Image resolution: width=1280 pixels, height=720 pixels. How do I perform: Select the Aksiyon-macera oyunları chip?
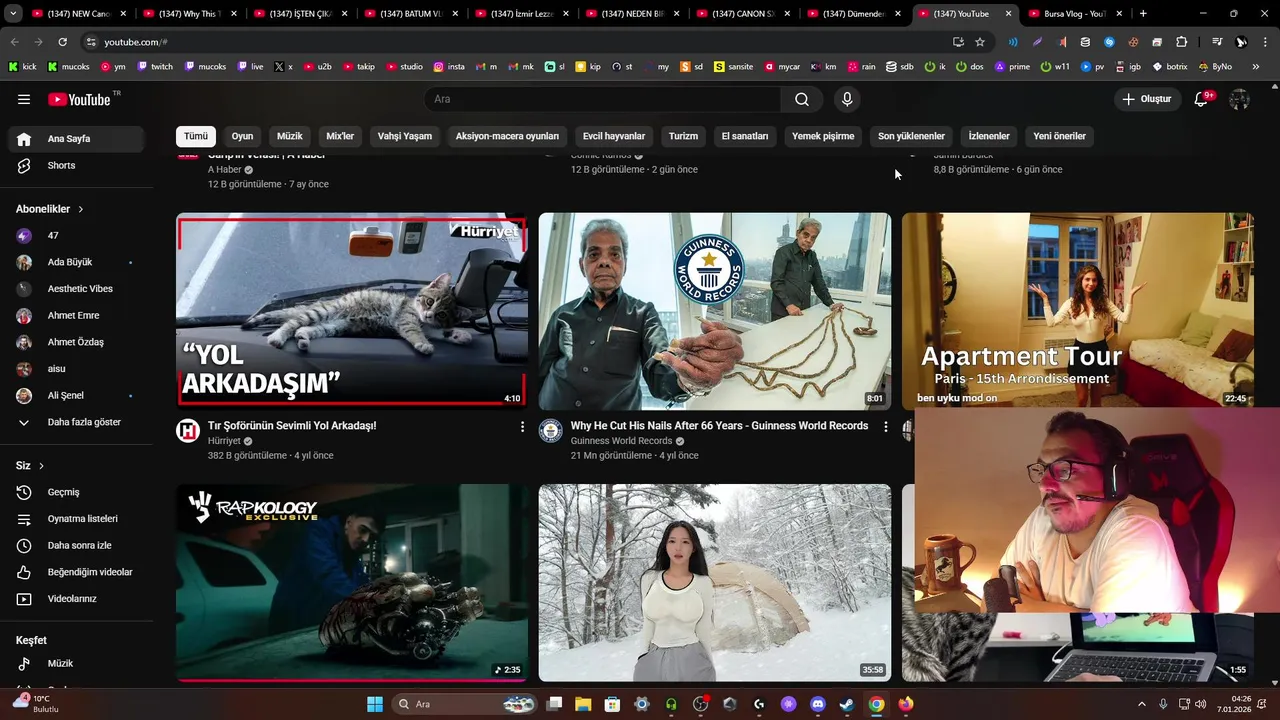point(507,136)
